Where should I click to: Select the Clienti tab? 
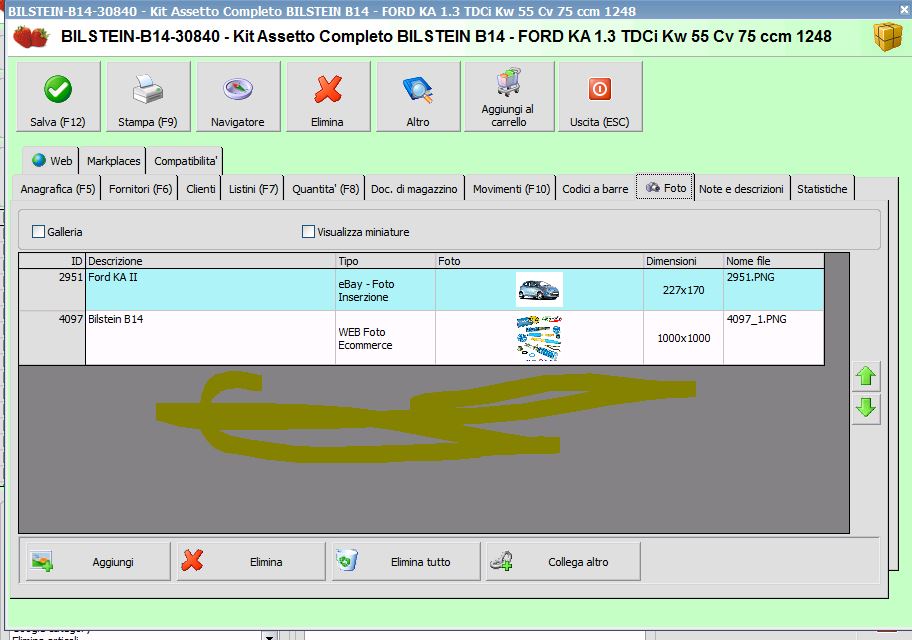click(201, 189)
